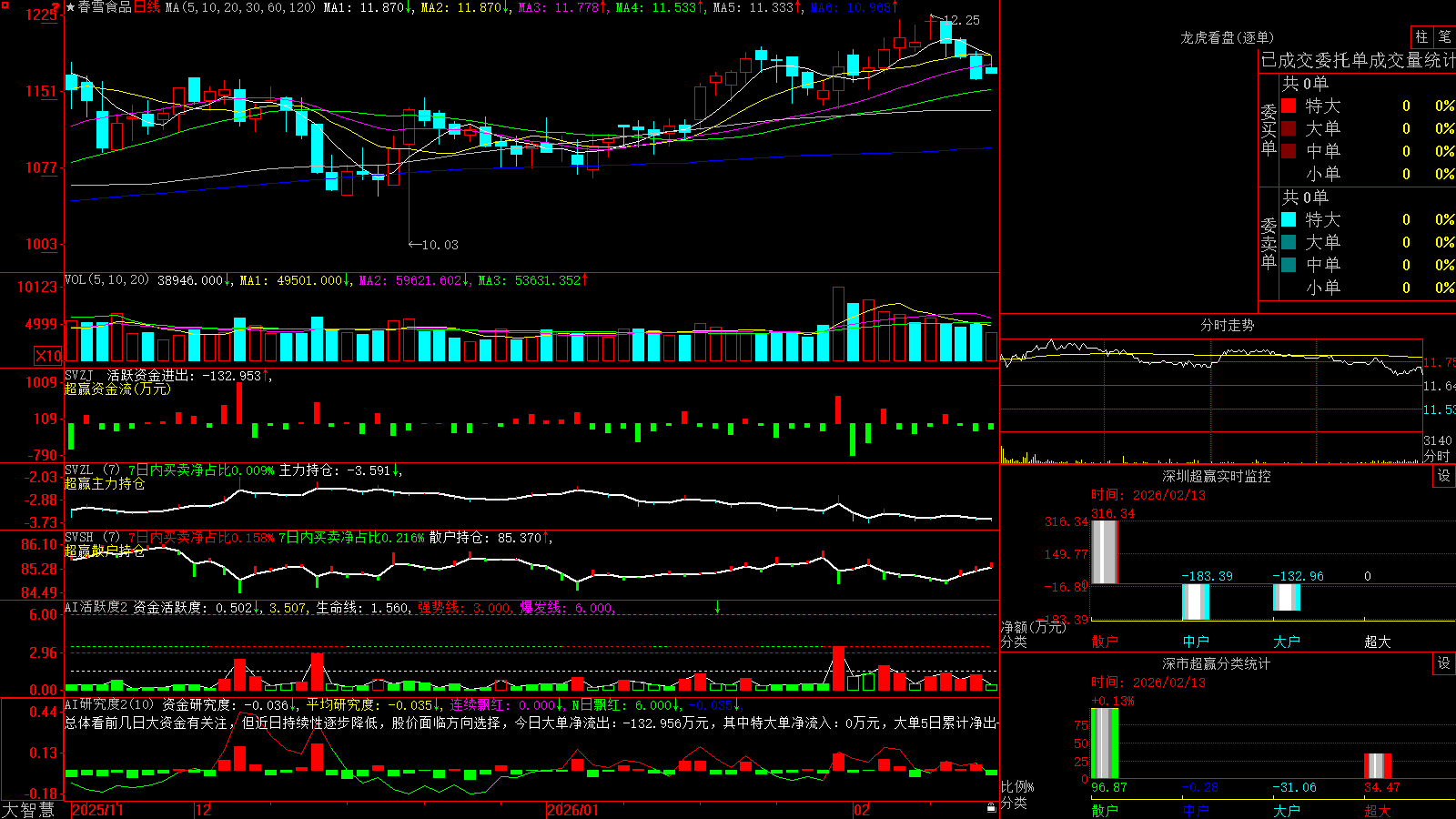Screen dimensions: 1456x819
Task: Click the X10 volume scale marker
Action: [x=48, y=356]
